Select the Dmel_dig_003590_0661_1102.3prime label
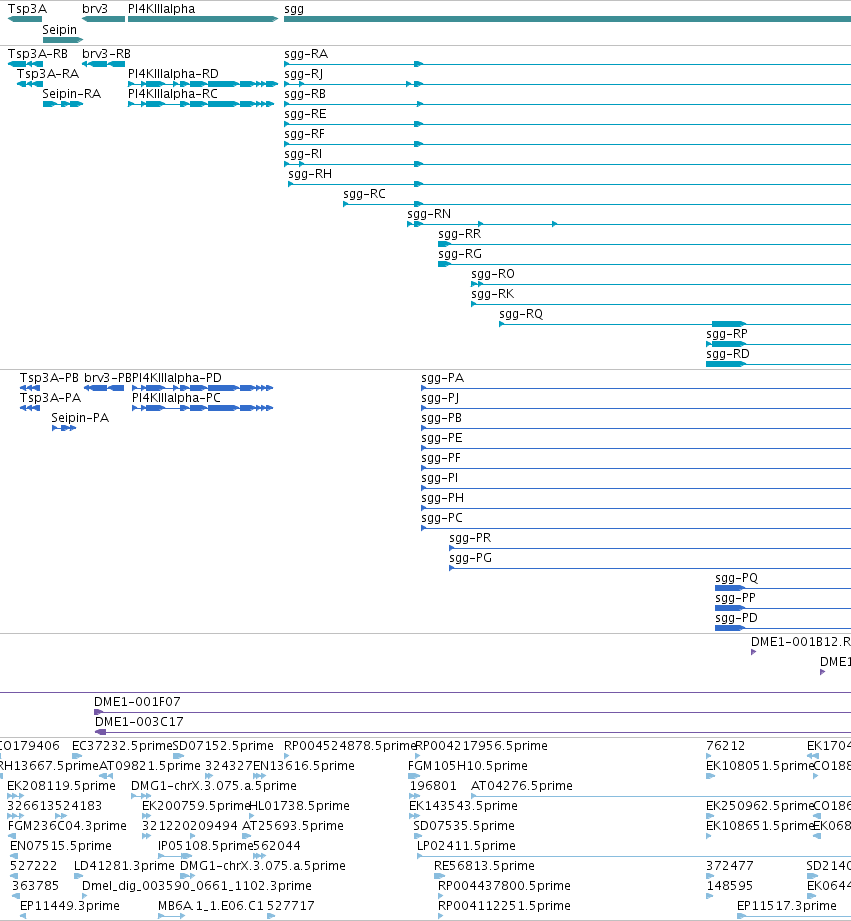Image resolution: width=851 pixels, height=921 pixels. (197, 885)
